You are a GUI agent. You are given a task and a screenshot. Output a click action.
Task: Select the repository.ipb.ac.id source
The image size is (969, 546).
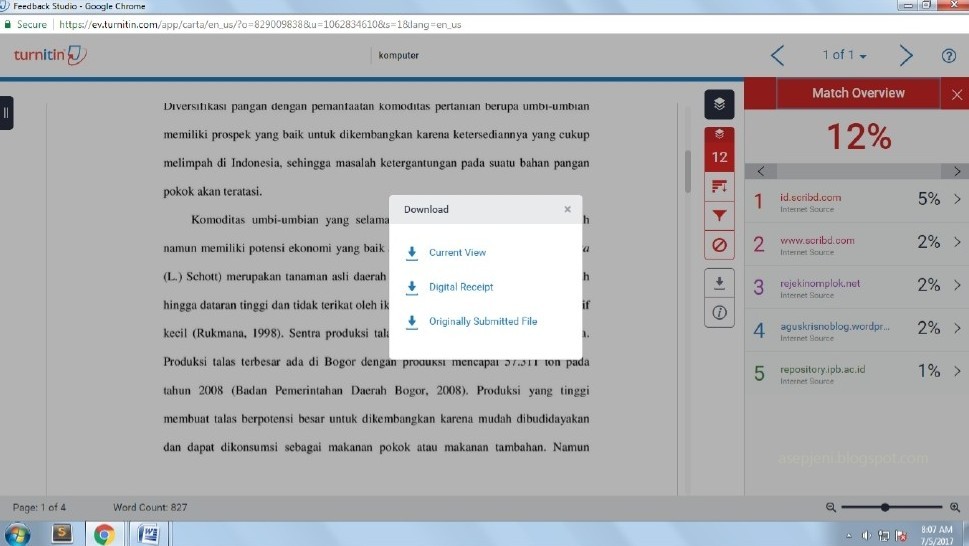coord(823,369)
